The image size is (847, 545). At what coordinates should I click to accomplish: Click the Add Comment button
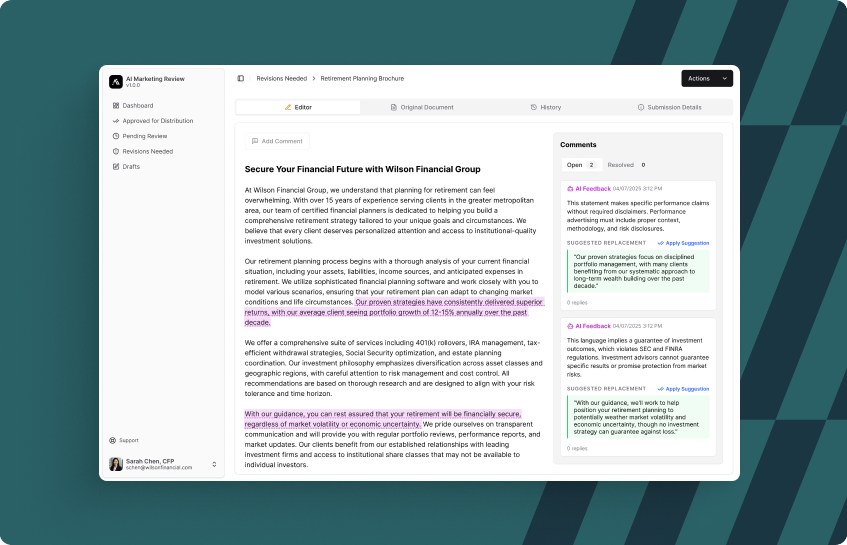[x=277, y=141]
